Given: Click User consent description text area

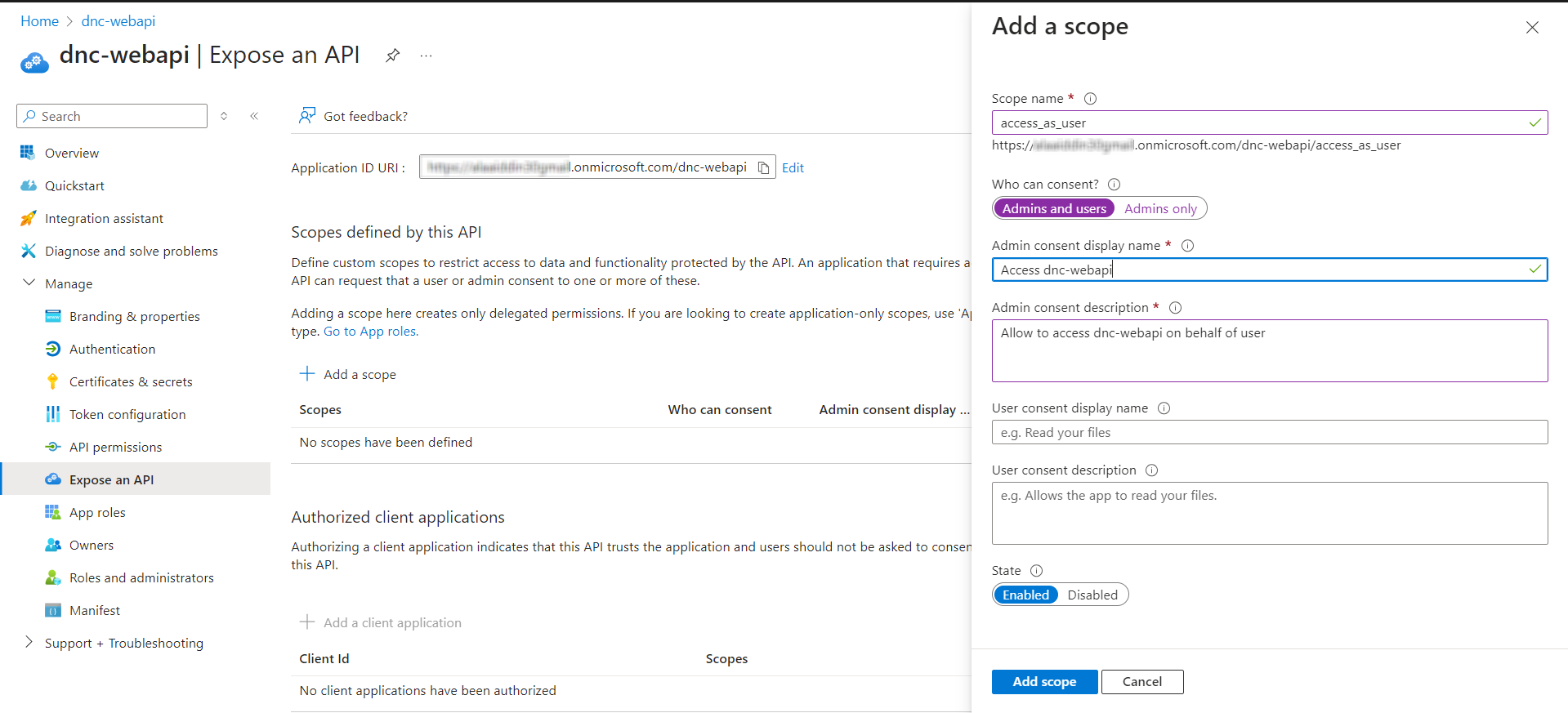Looking at the screenshot, I should pyautogui.click(x=1270, y=513).
